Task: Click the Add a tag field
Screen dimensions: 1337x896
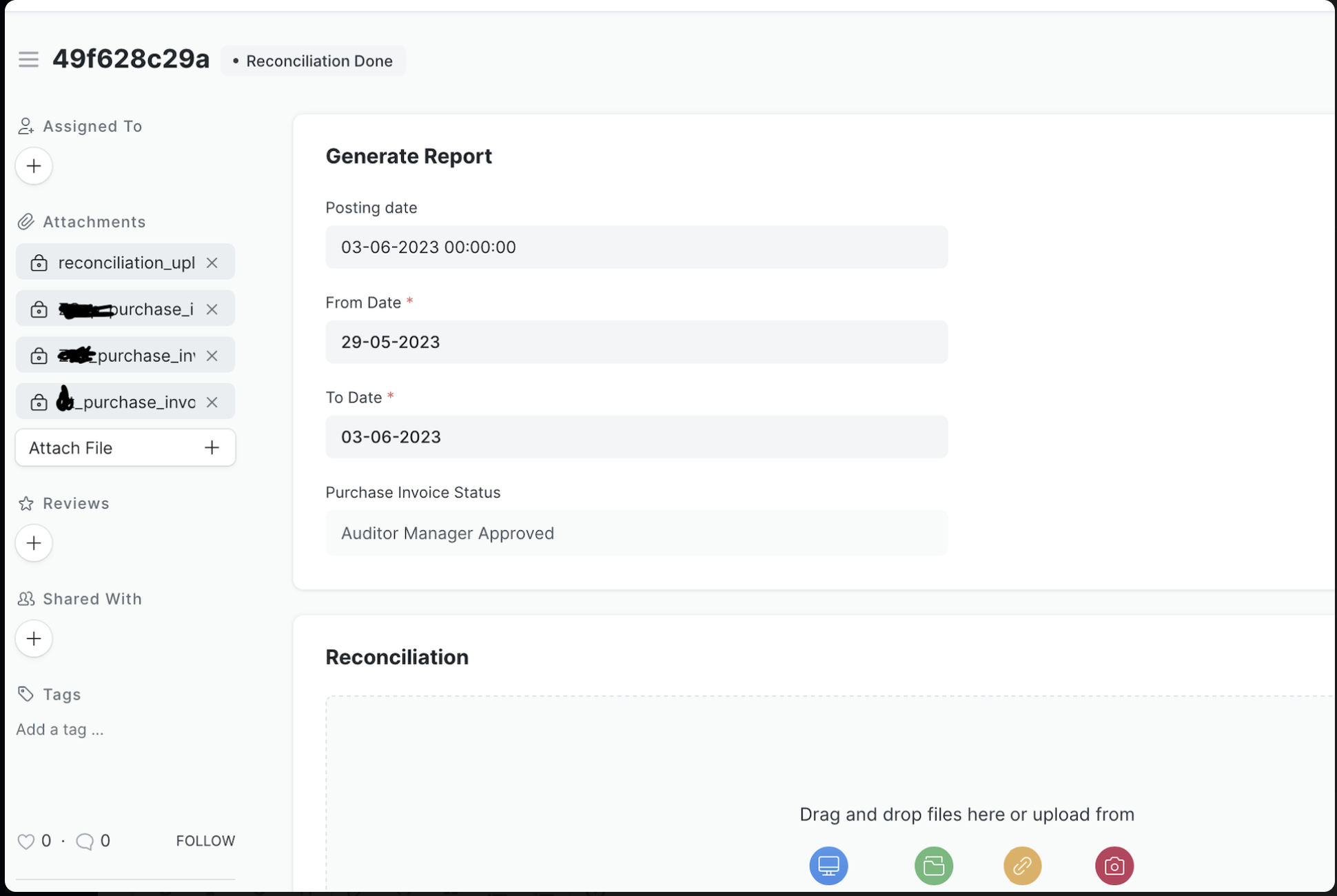Action: [x=60, y=729]
